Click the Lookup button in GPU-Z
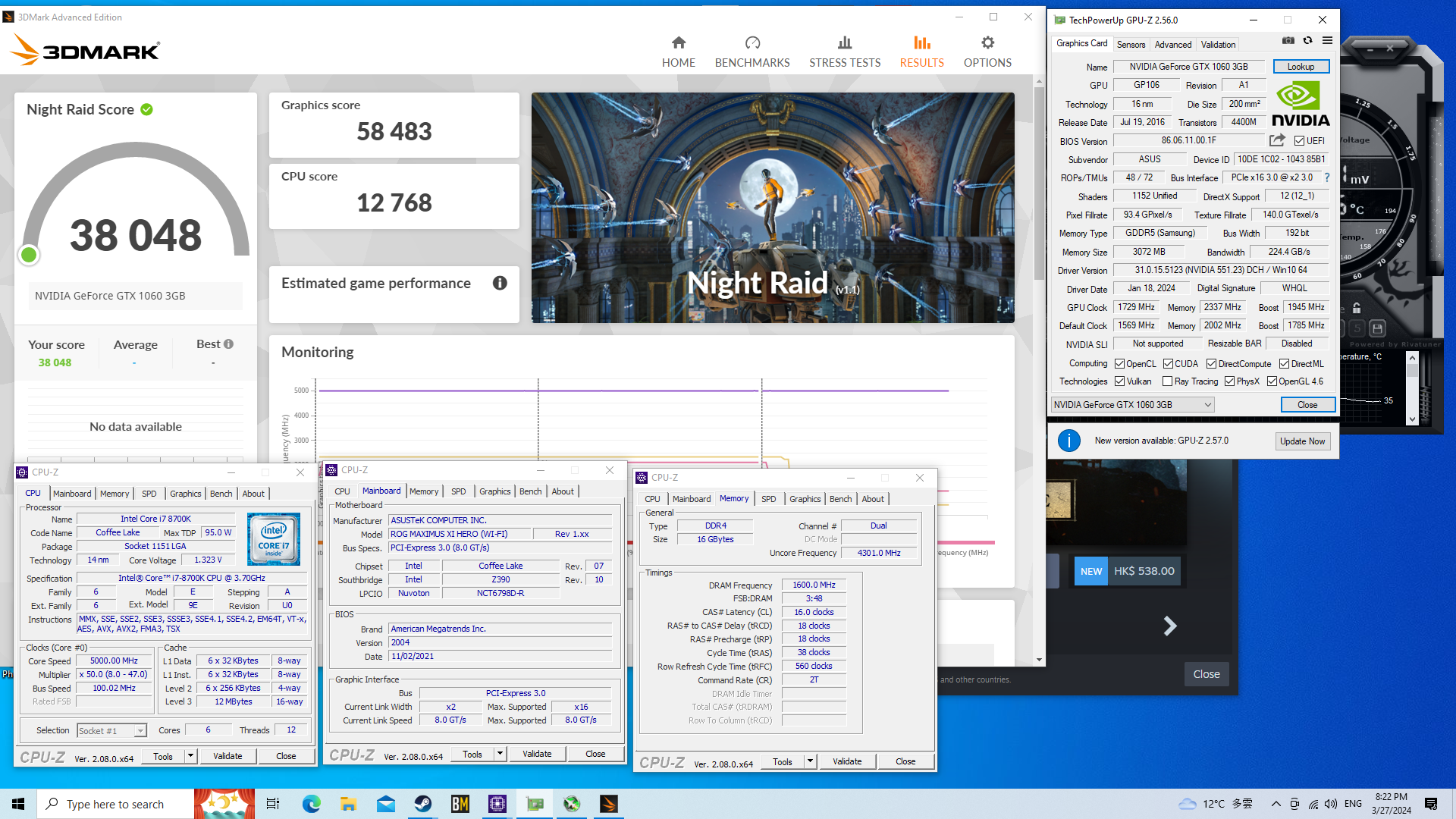Image resolution: width=1456 pixels, height=819 pixels. coord(1301,67)
